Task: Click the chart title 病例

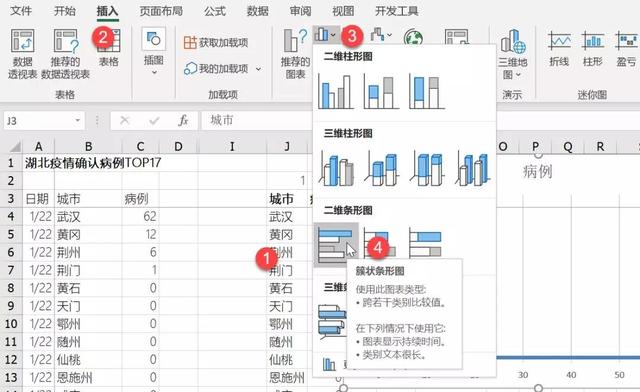Action: [x=538, y=172]
